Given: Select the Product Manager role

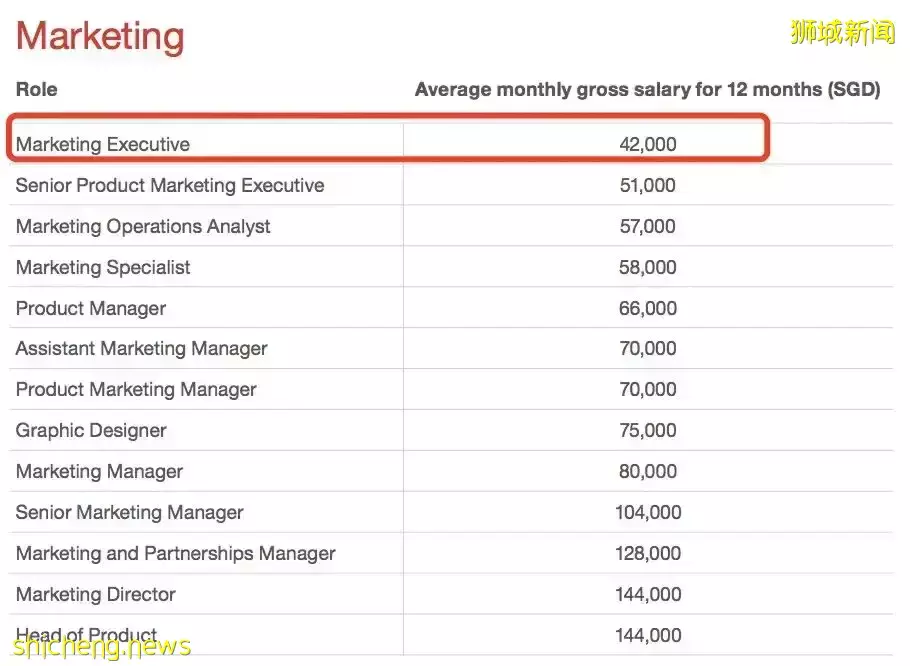Looking at the screenshot, I should click(91, 309).
